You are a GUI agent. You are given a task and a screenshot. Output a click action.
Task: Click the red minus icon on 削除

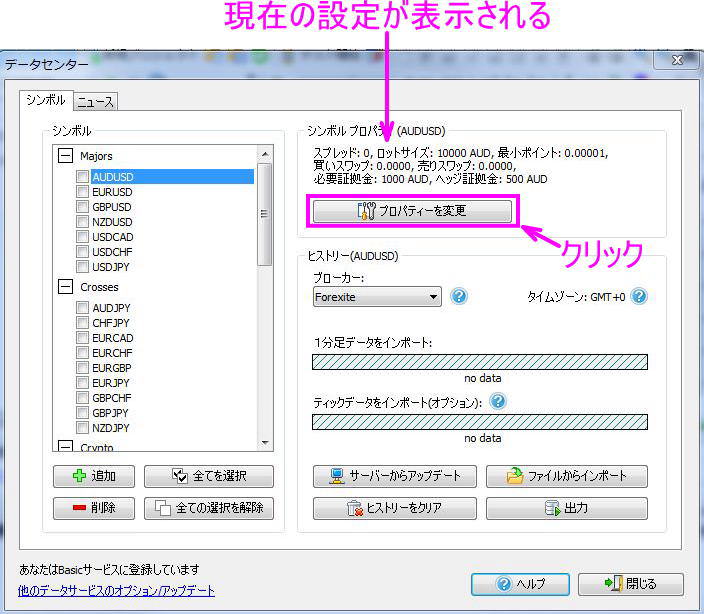coord(79,508)
